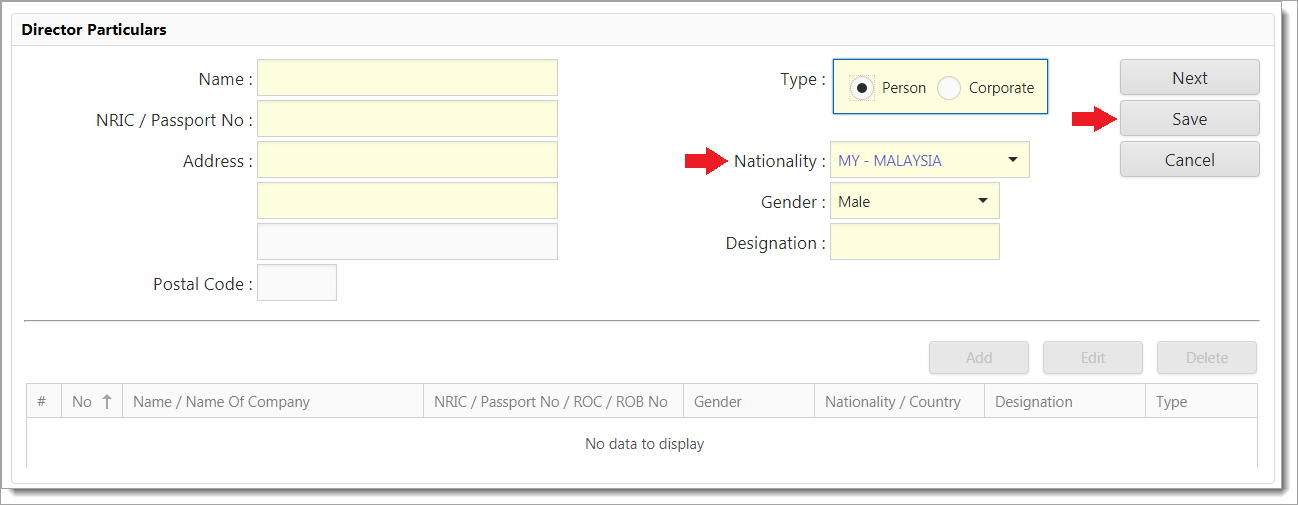1298x505 pixels.
Task: Click the Edit button above the table
Action: [1092, 358]
